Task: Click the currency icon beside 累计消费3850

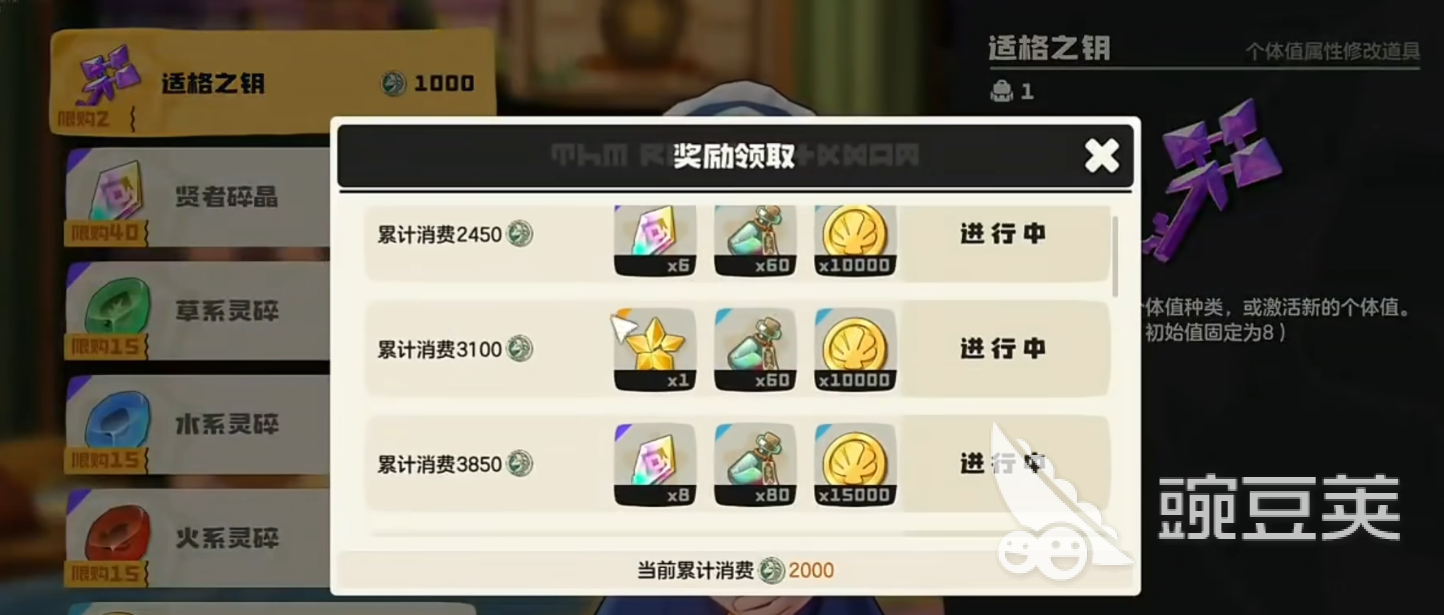Action: pos(520,463)
